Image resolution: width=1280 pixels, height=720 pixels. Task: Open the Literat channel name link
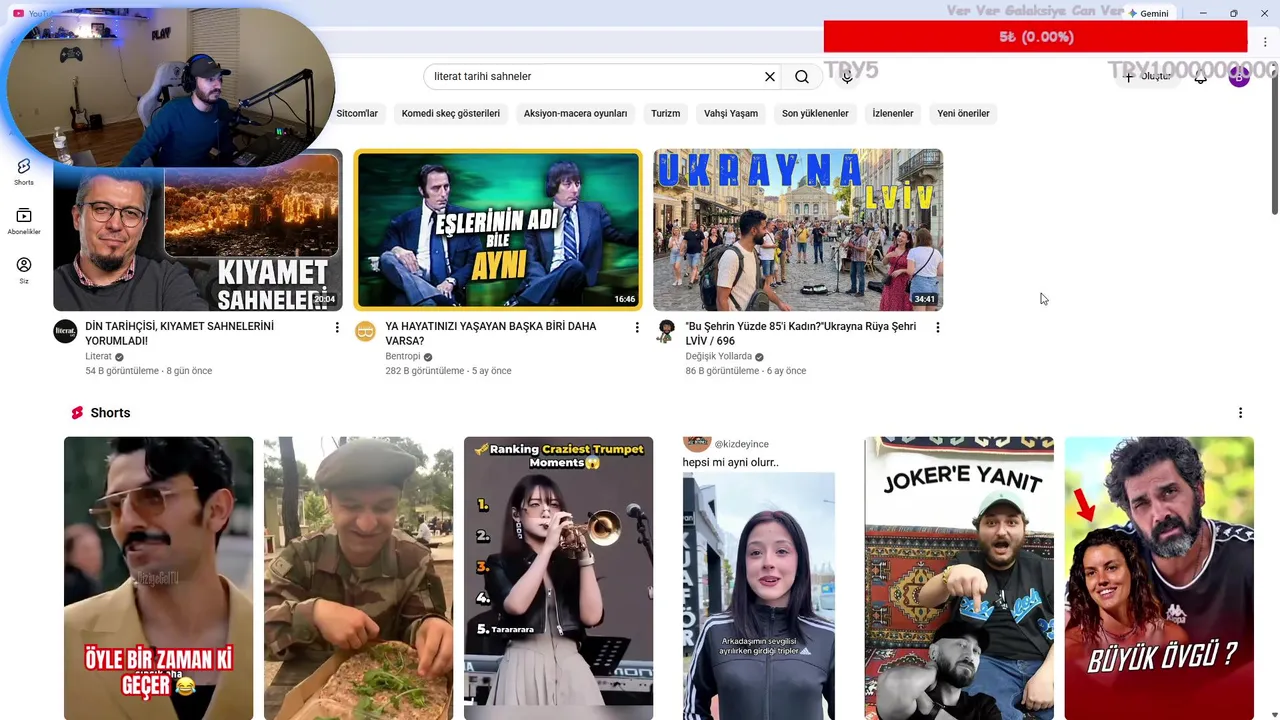coord(98,356)
